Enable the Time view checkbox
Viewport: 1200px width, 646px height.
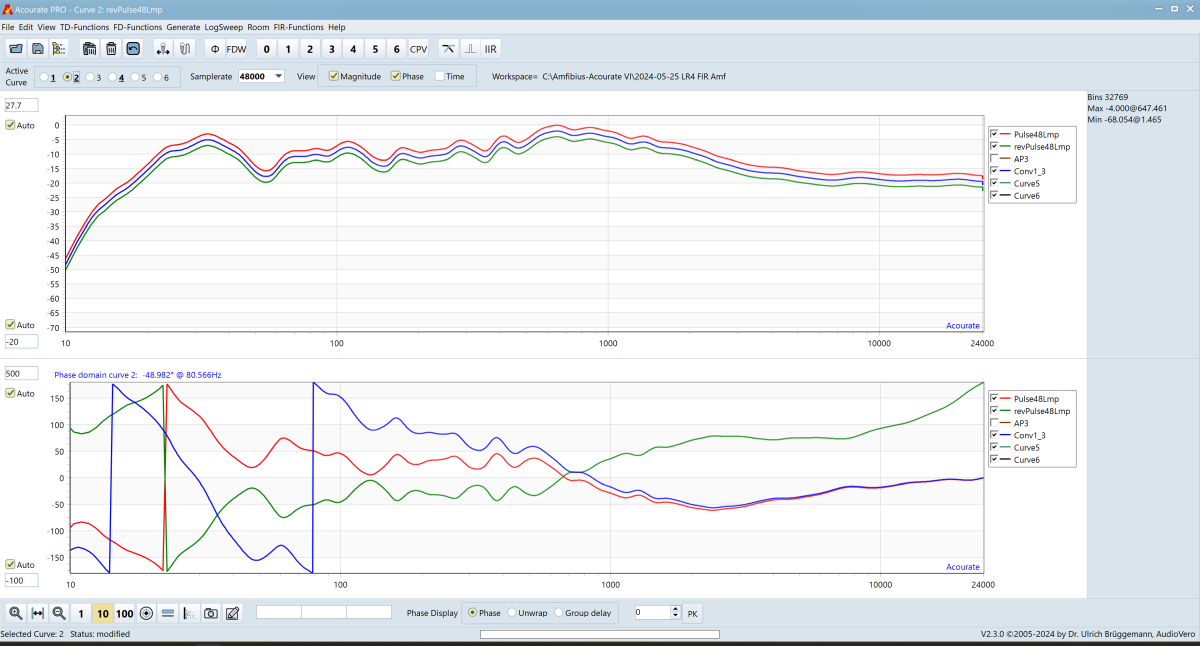click(440, 76)
